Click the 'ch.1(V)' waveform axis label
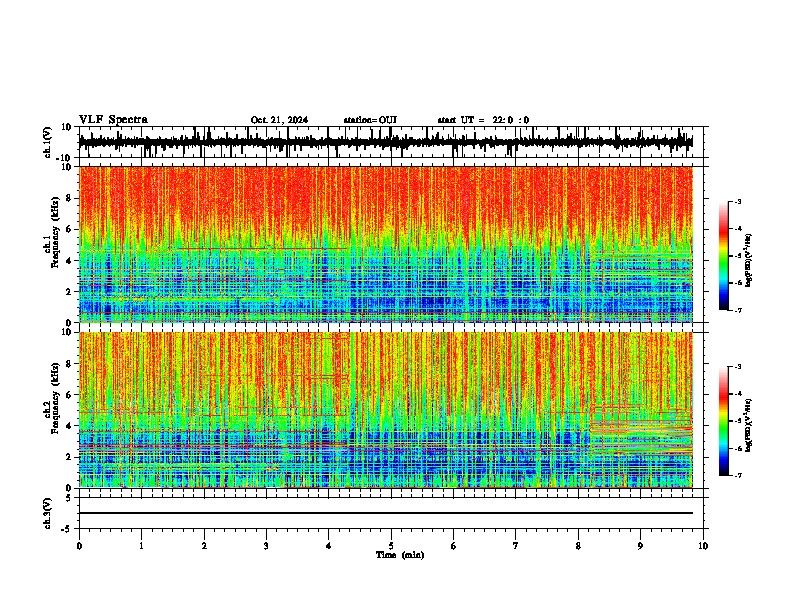 coord(48,142)
